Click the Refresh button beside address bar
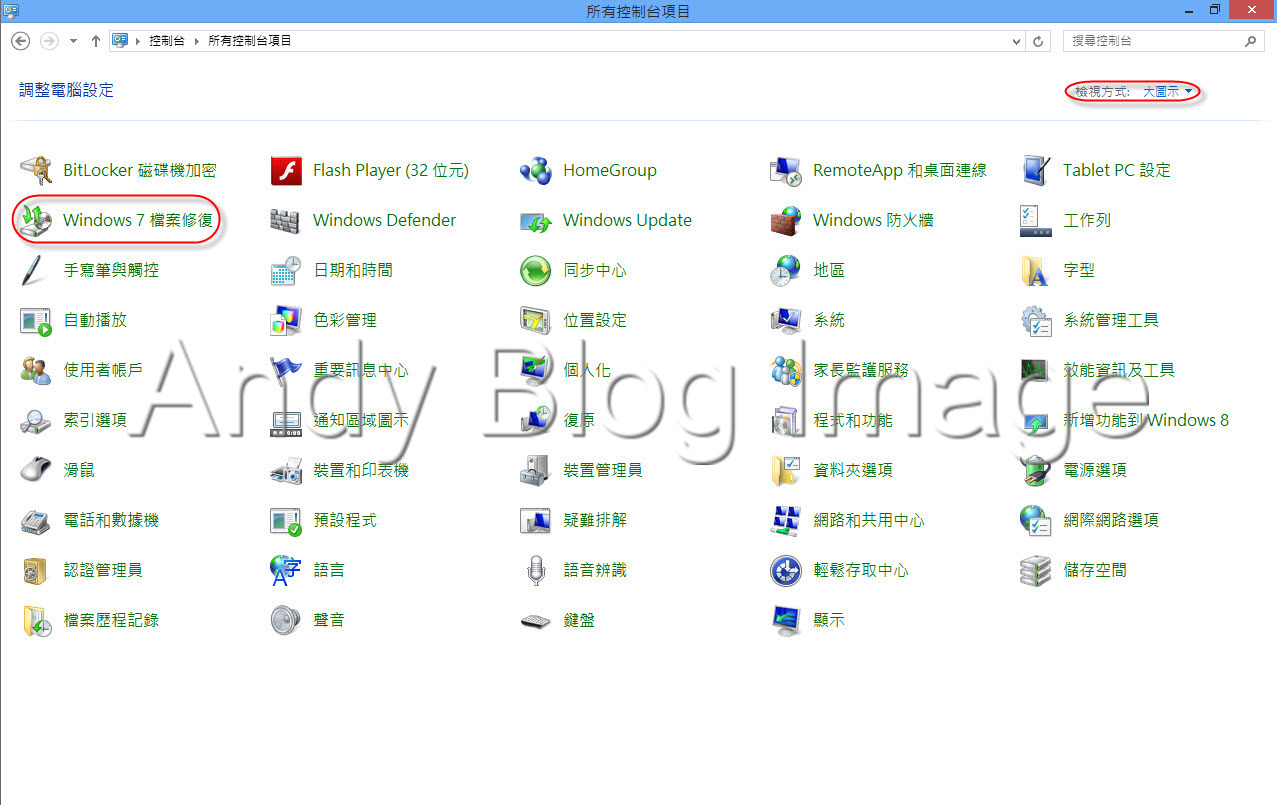The height and width of the screenshot is (805, 1277). (x=1039, y=41)
